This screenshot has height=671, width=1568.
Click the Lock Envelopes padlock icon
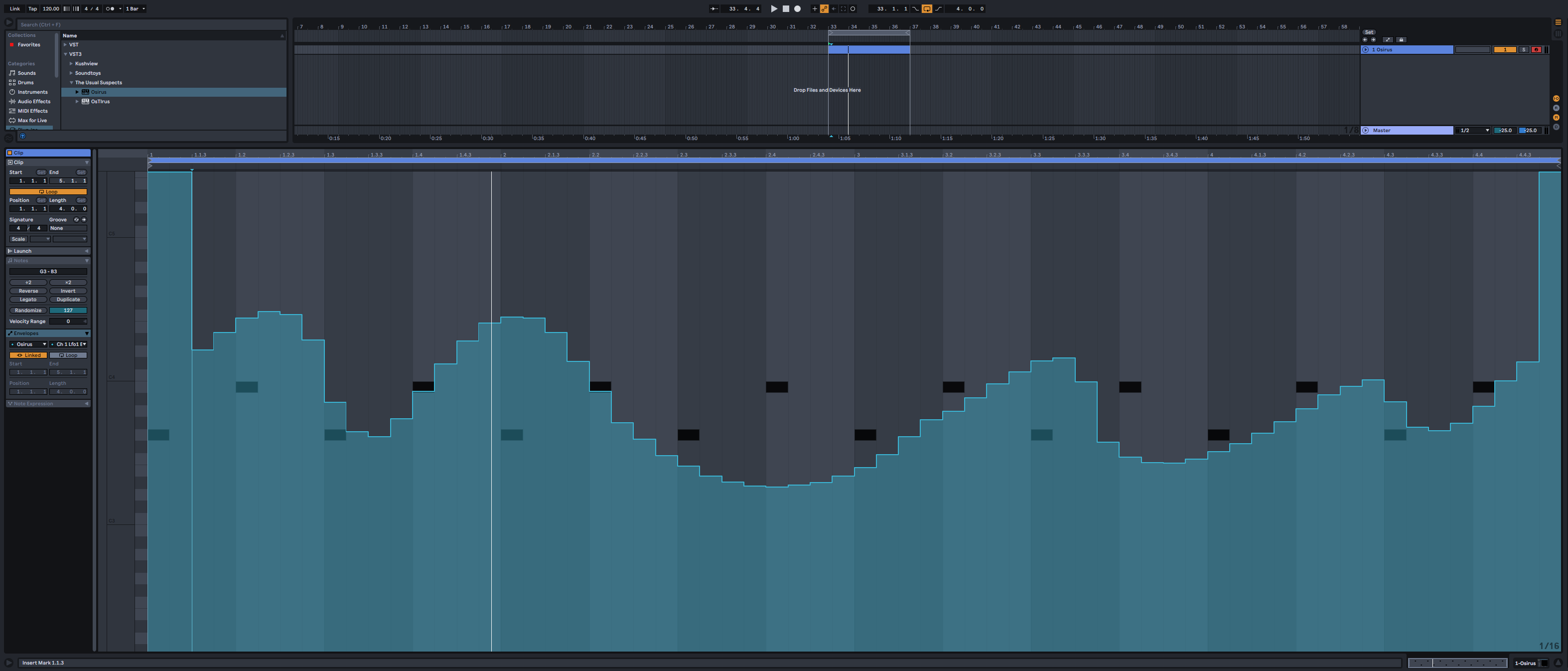[x=1401, y=39]
